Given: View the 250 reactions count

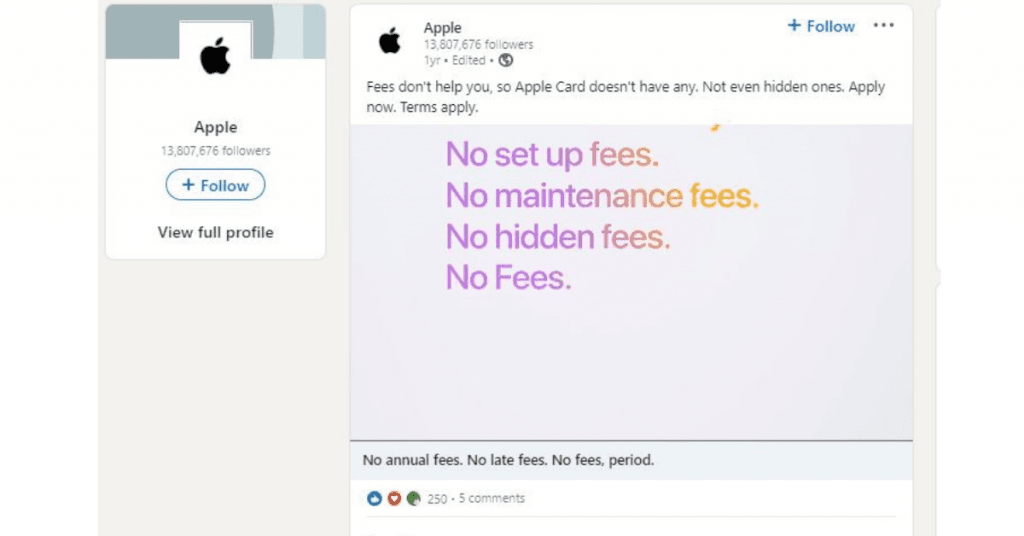Looking at the screenshot, I should tap(437, 499).
